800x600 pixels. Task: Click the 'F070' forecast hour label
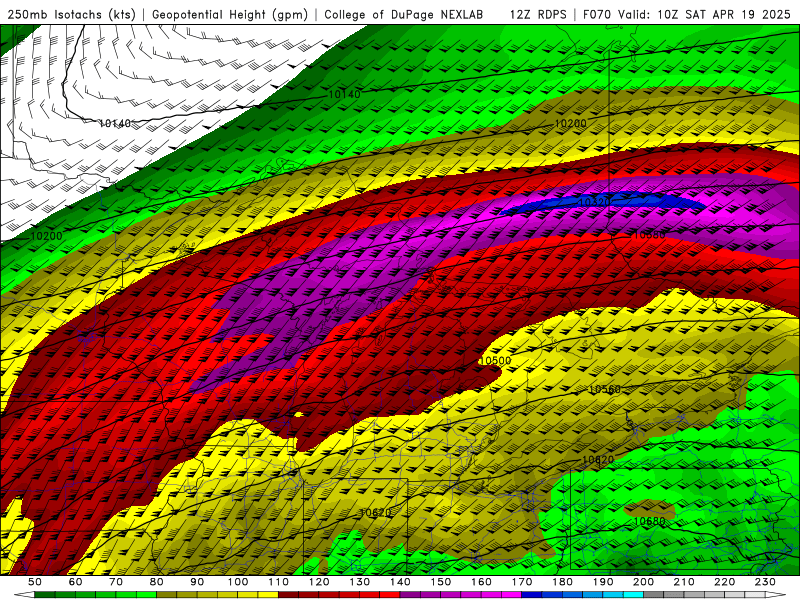point(597,14)
